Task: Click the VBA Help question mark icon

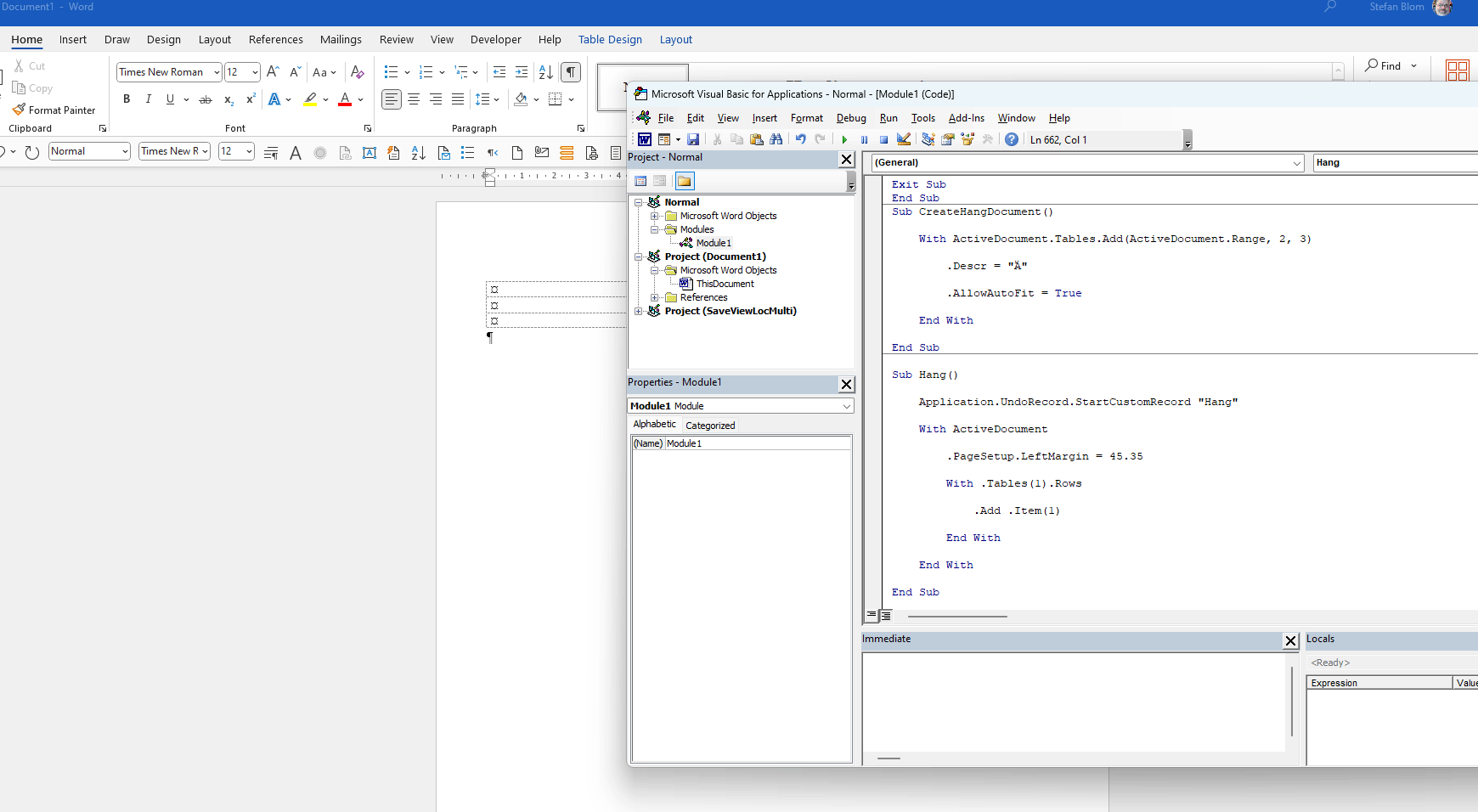Action: [x=1012, y=140]
